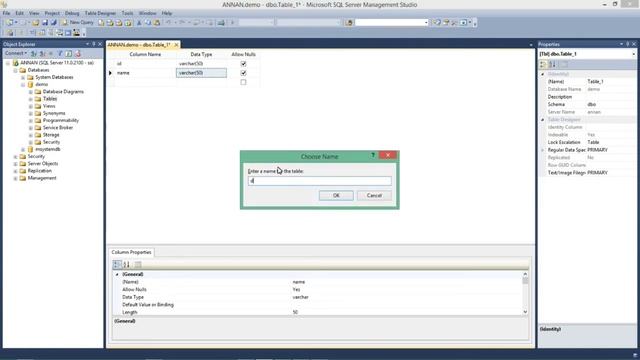
Task: Click the Paste icon in toolbar
Action: point(157,22)
